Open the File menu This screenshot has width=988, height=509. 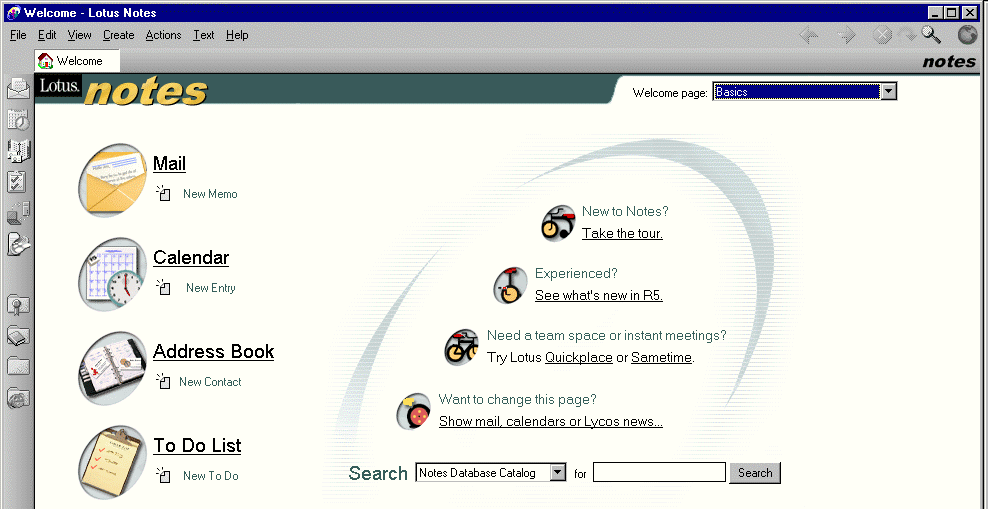click(x=18, y=35)
